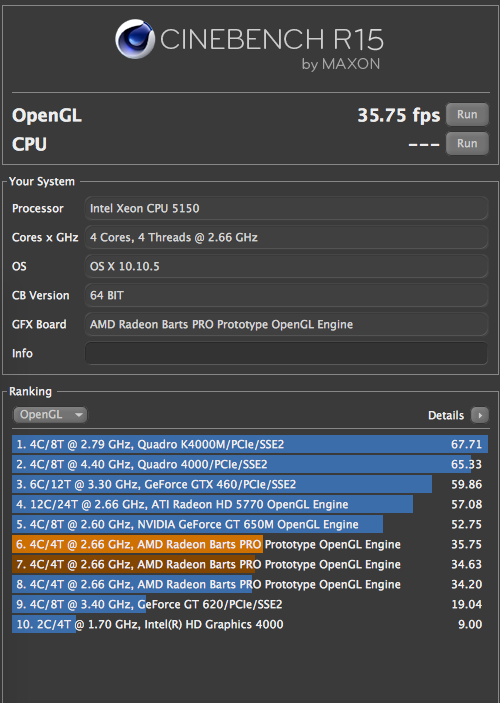The height and width of the screenshot is (703, 500).
Task: Run the CPU benchmark
Action: point(467,143)
